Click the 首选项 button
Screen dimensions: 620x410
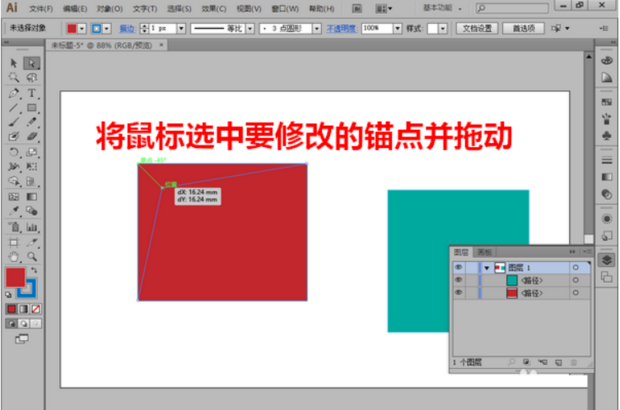pos(524,28)
